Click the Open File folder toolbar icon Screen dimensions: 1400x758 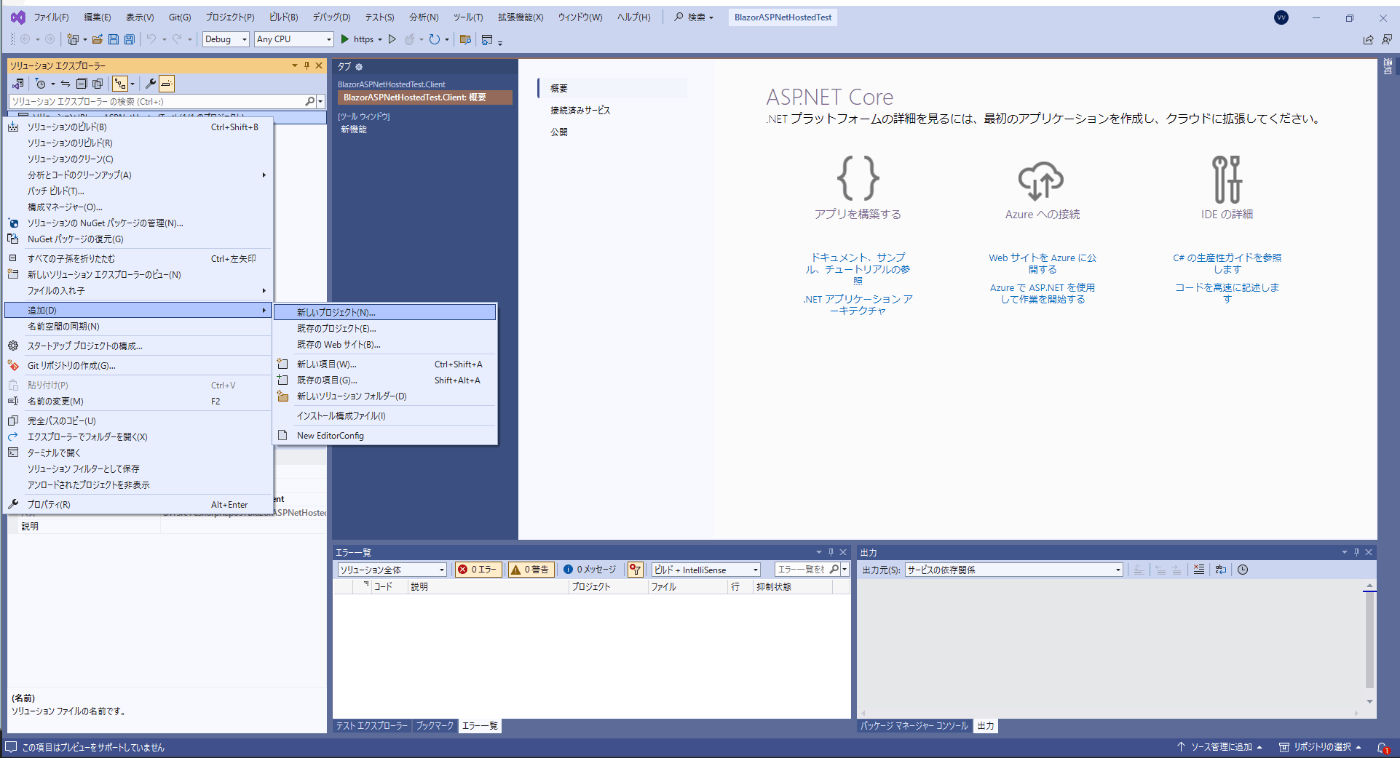[97, 39]
